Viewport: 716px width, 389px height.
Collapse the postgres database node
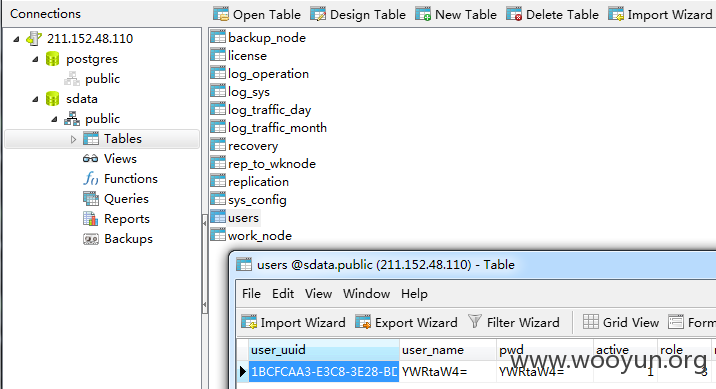36,59
